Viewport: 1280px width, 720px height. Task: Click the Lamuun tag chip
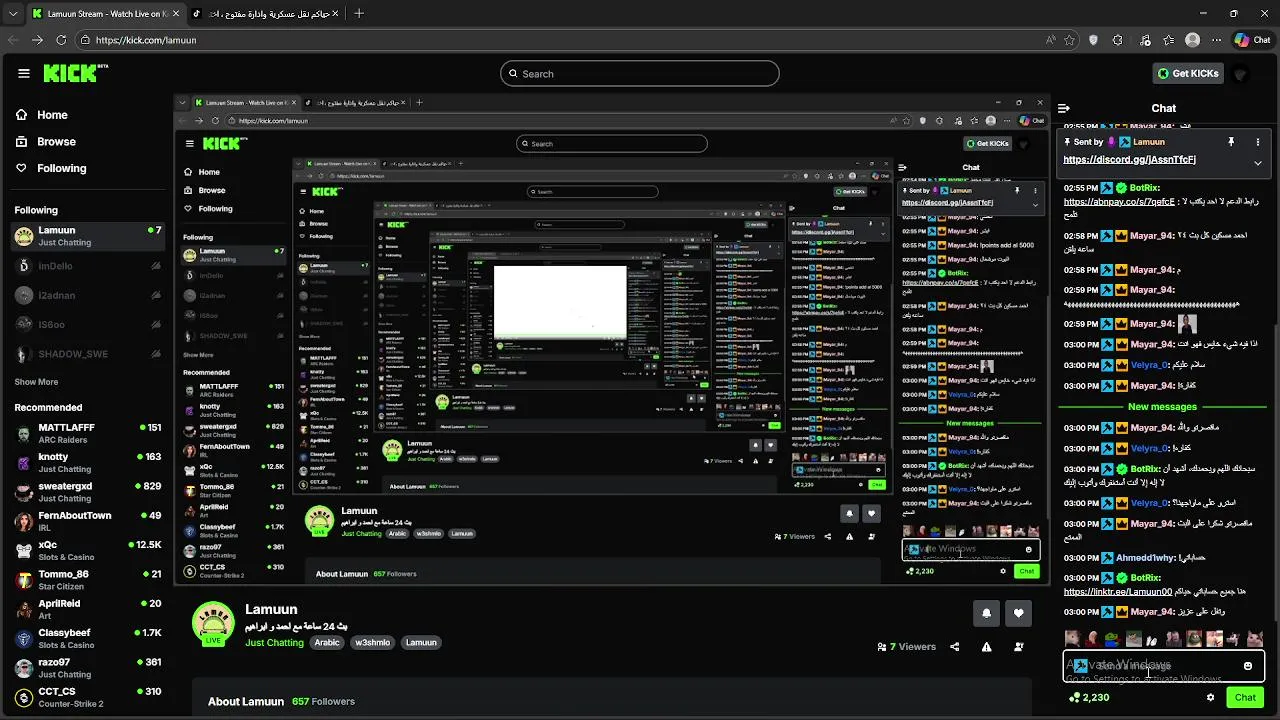(x=421, y=643)
